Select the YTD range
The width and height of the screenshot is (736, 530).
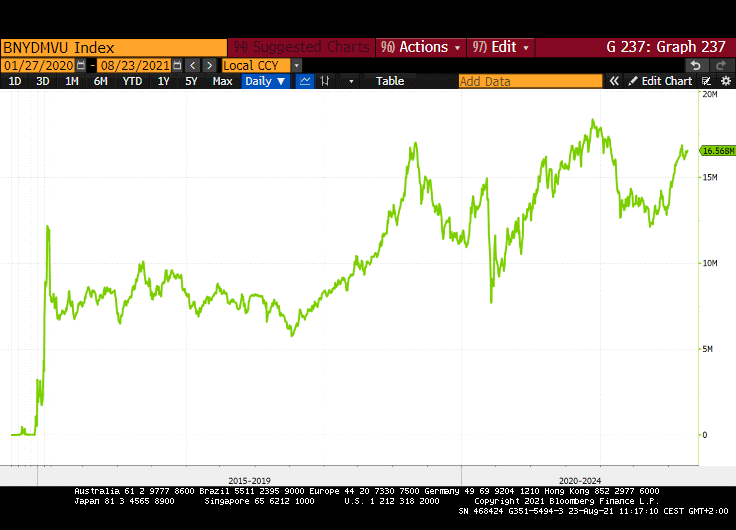pos(131,81)
